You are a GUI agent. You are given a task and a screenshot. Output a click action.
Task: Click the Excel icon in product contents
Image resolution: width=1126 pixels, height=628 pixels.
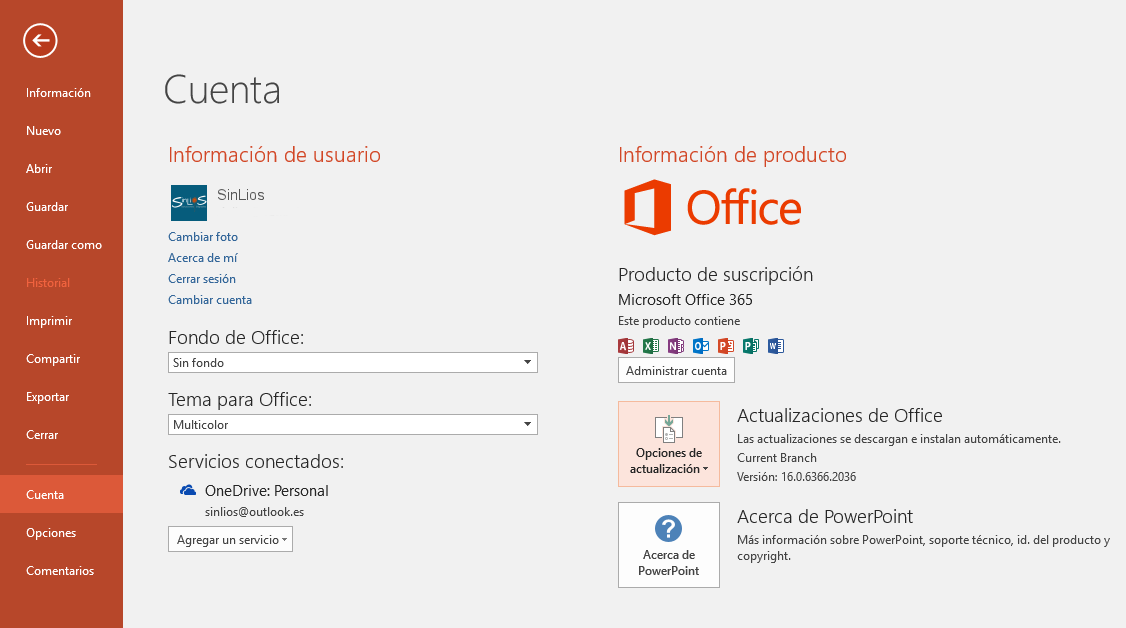pyautogui.click(x=651, y=346)
